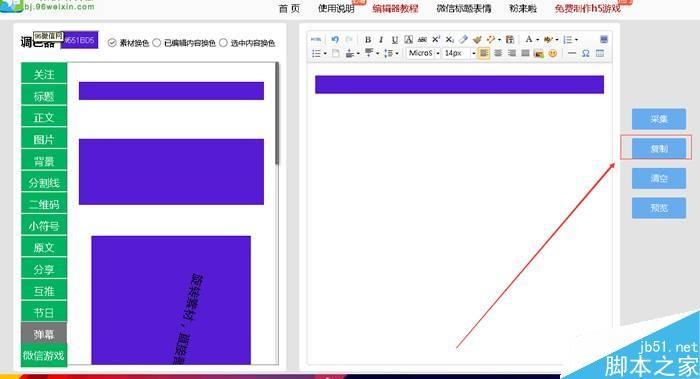The width and height of the screenshot is (700, 379).
Task: Select the 已编辑内容换色 radio option
Action: (157, 43)
